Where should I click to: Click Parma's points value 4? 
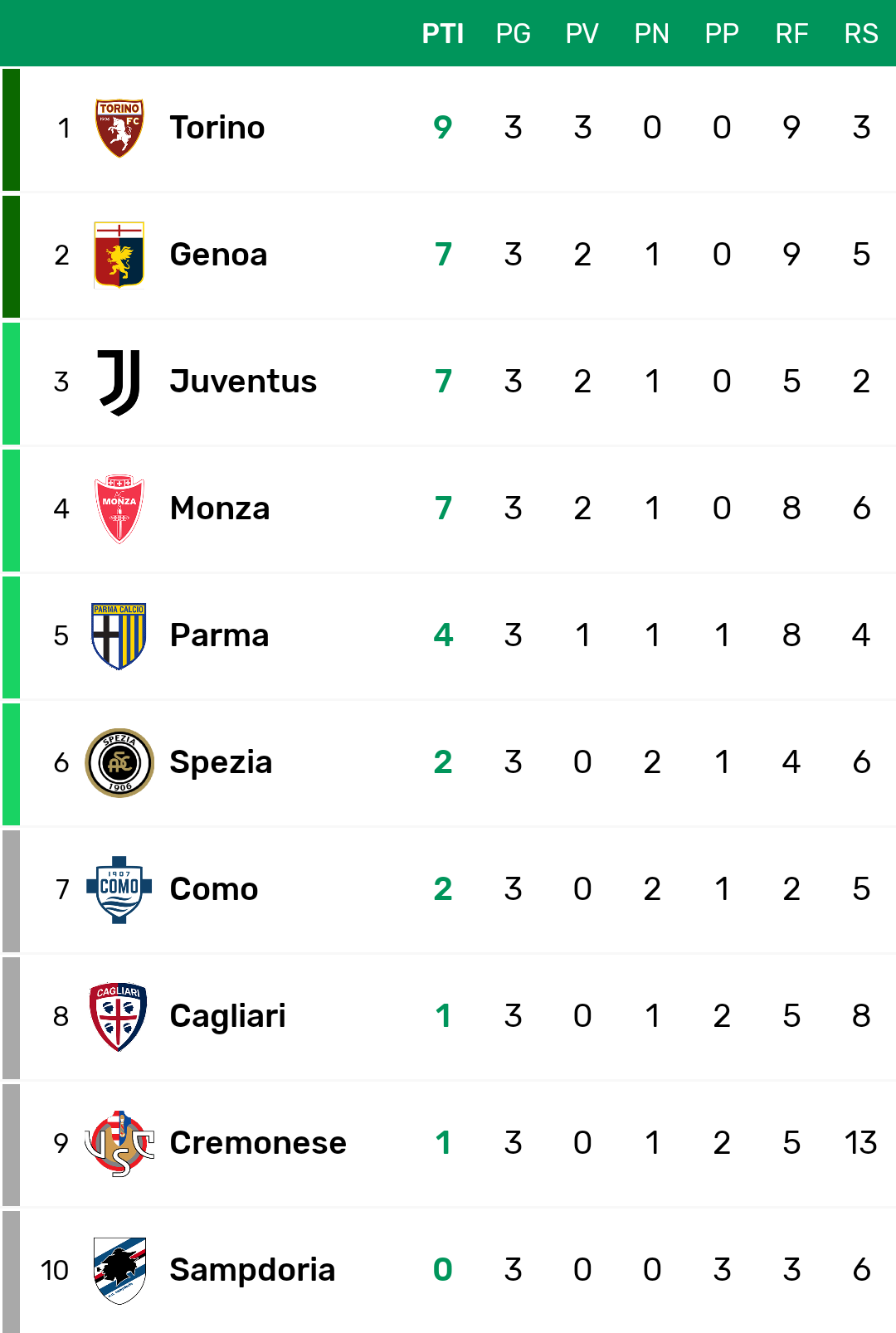pyautogui.click(x=443, y=635)
